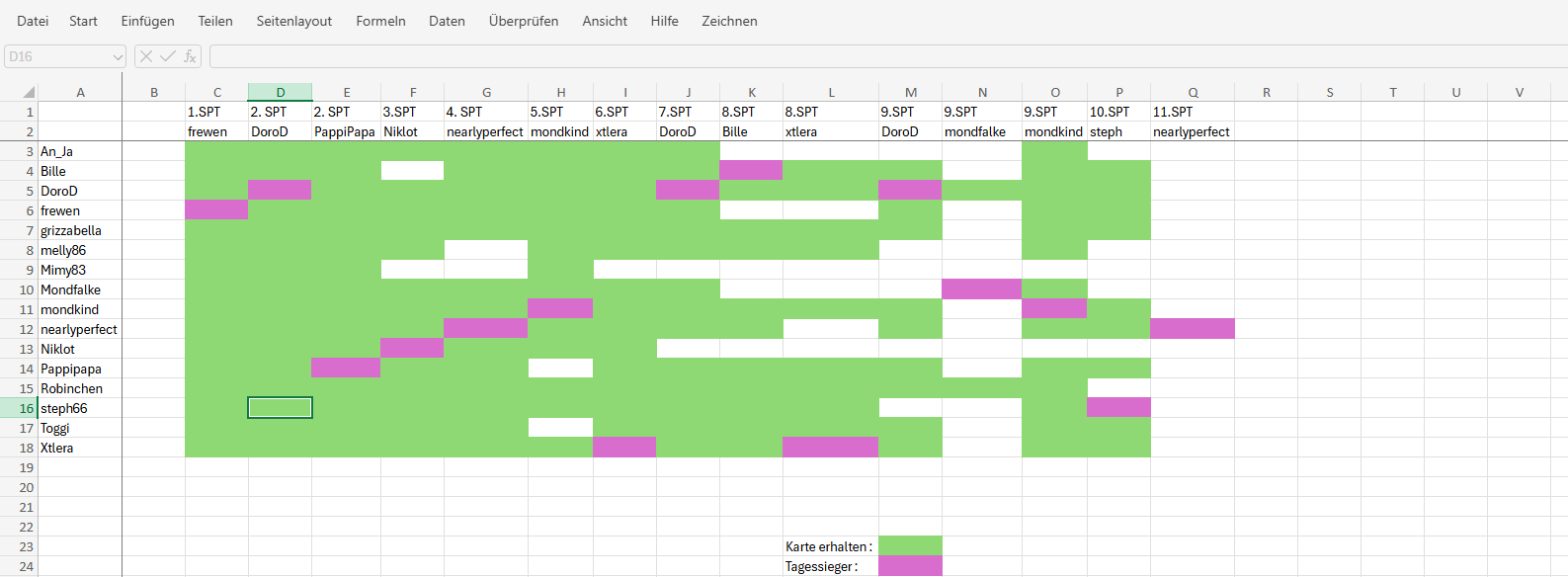Open the Formeln ribbon tab

[x=380, y=21]
